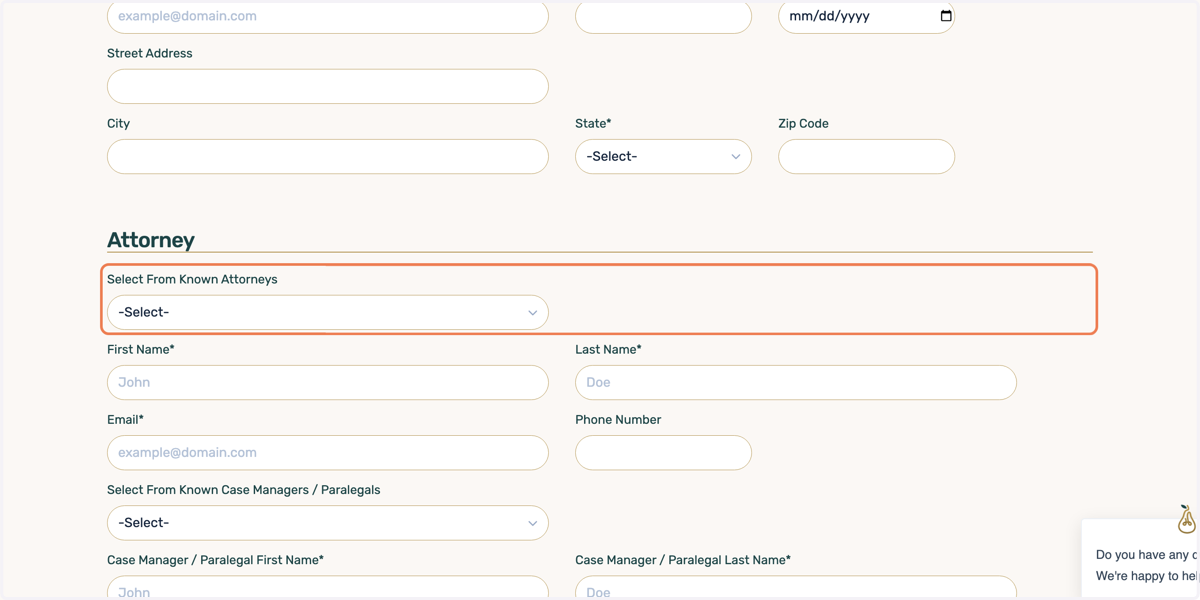Screen dimensions: 1200x600
Task: Click the City input field
Action: pos(328,157)
